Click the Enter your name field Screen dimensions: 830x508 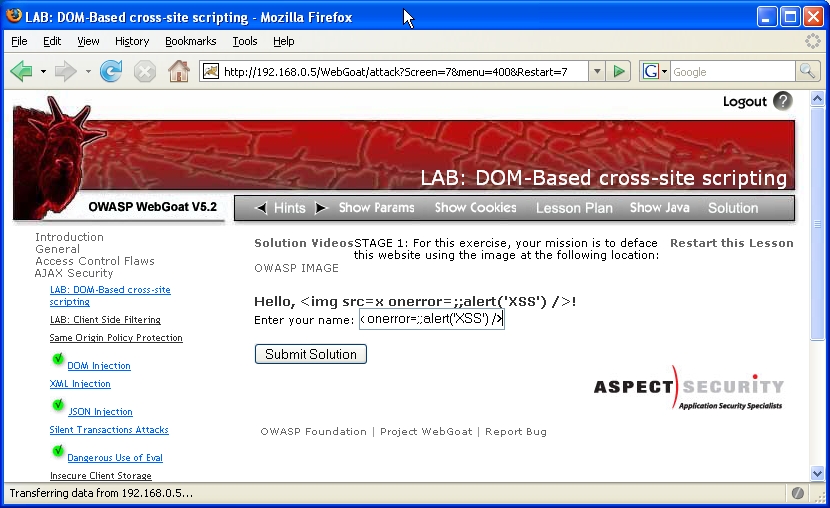coord(431,319)
